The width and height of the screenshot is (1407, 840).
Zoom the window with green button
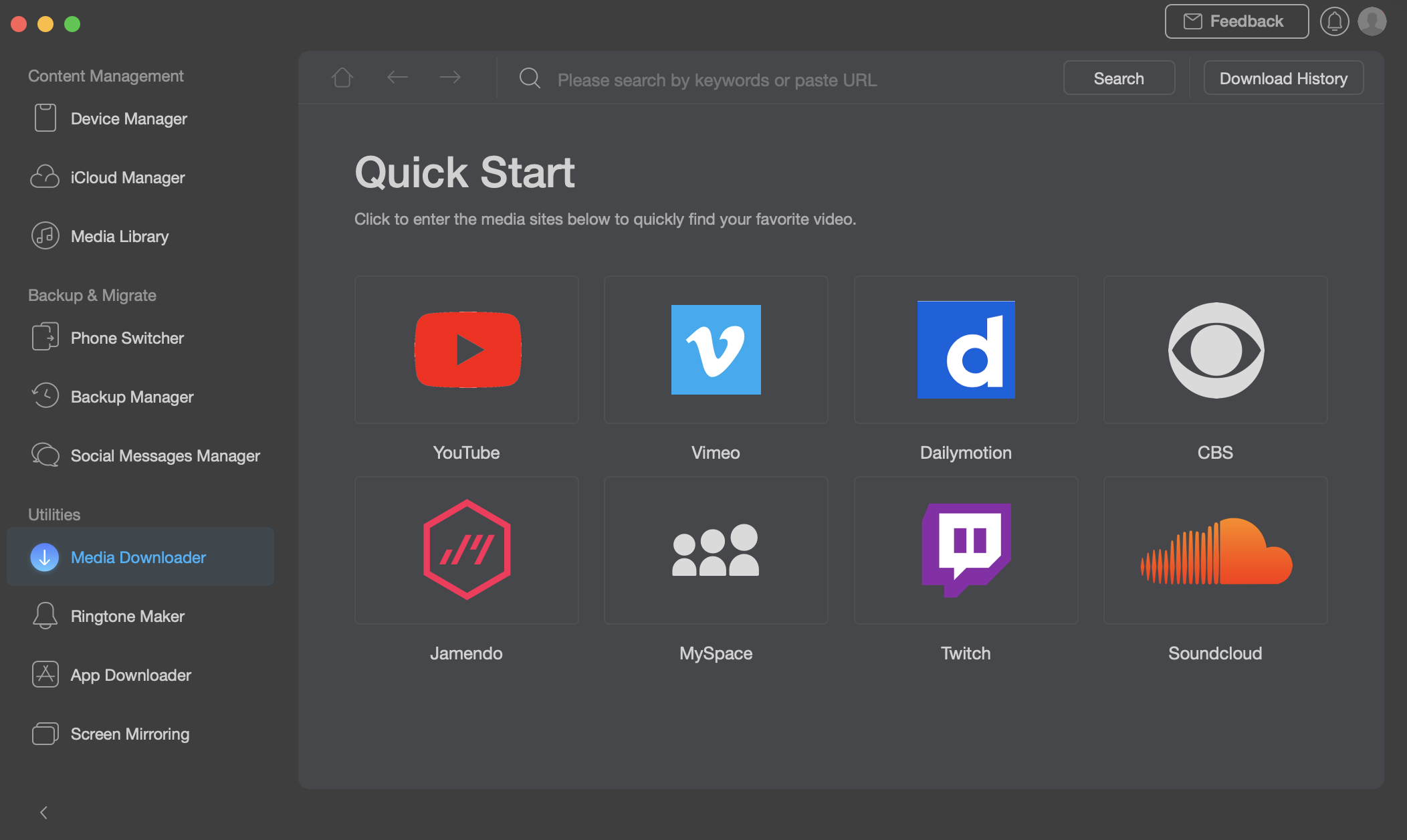coord(72,24)
